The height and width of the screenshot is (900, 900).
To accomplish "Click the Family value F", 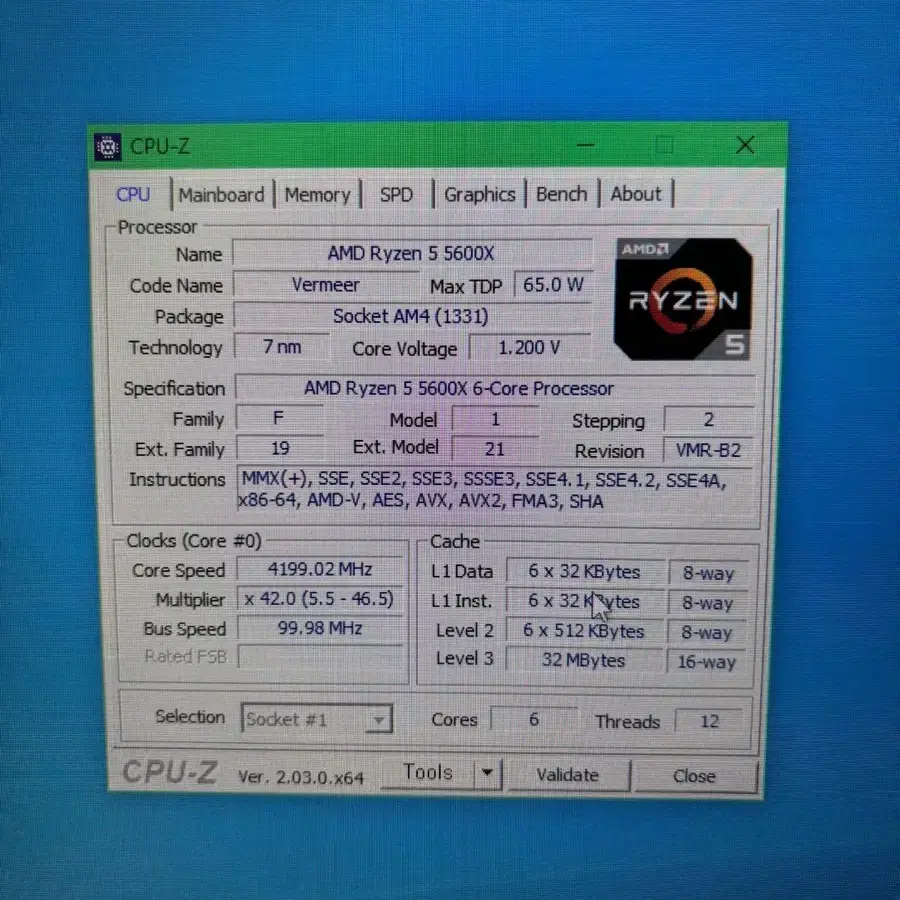I will 279,418.
